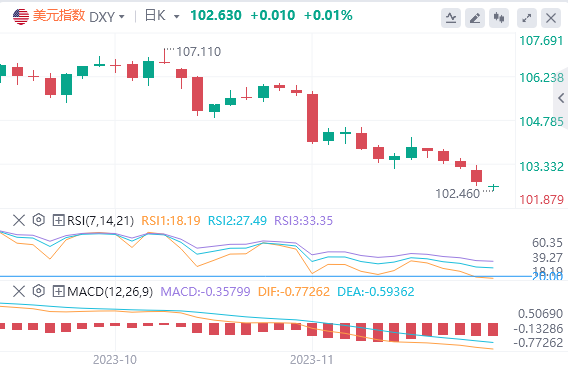Expand the RSI indicator panel
This screenshot has width=568, height=372.
pos(58,220)
